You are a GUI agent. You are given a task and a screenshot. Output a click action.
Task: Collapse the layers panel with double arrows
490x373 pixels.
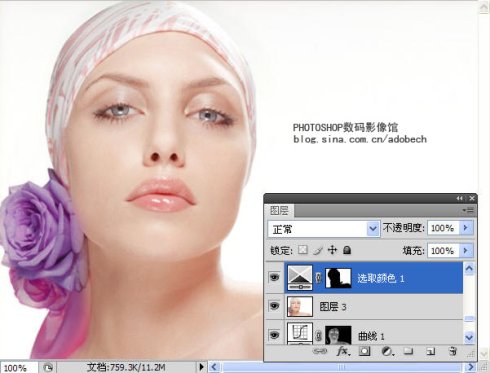point(460,198)
